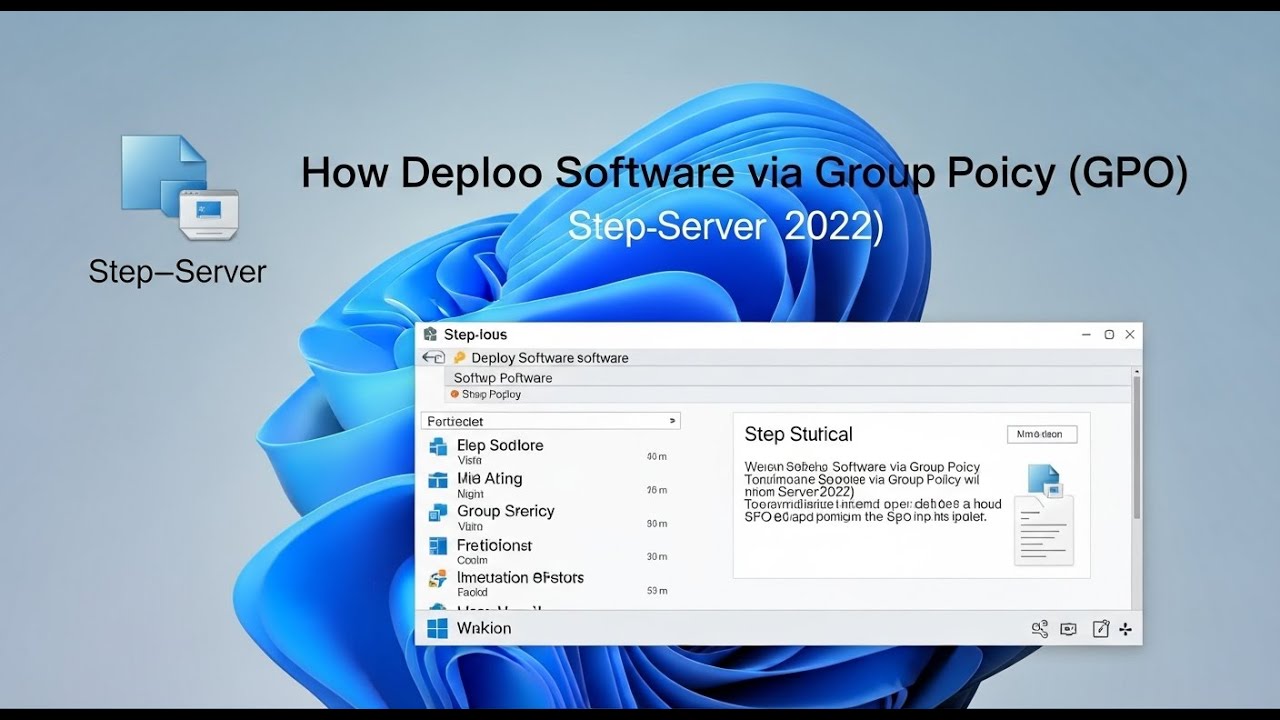This screenshot has width=1280, height=720.
Task: Click the 26 m value in the Mie Ating row
Action: pos(657,490)
